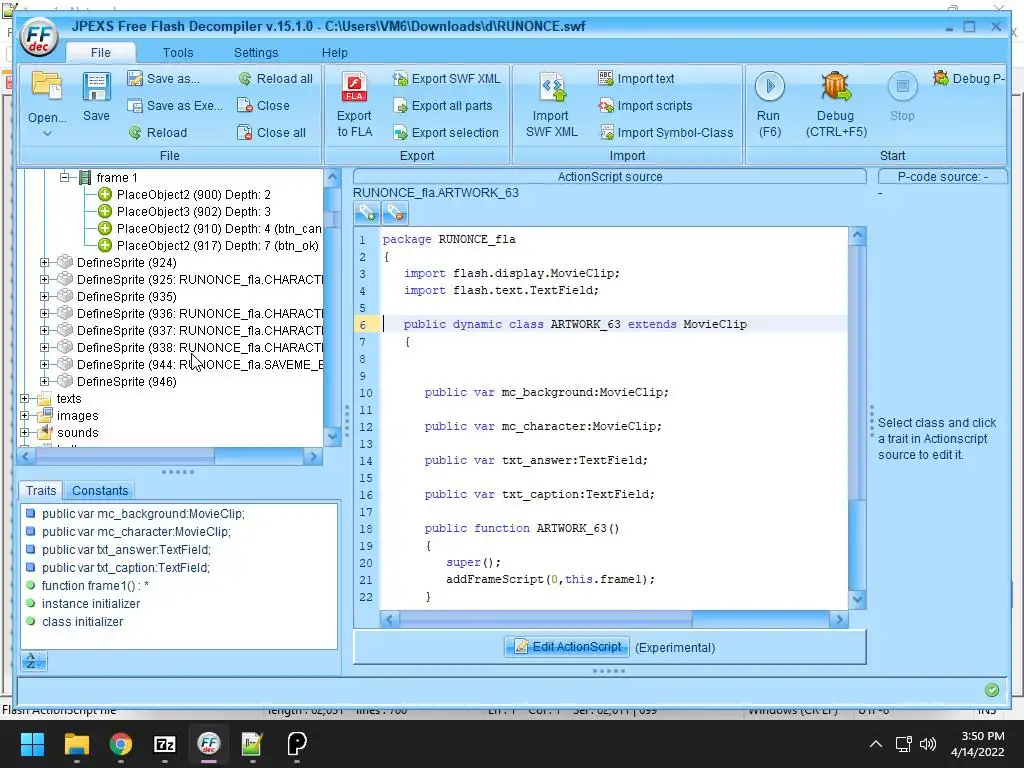This screenshot has height=768, width=1024.
Task: Expand DefineSprite (924) node
Action: (x=44, y=263)
